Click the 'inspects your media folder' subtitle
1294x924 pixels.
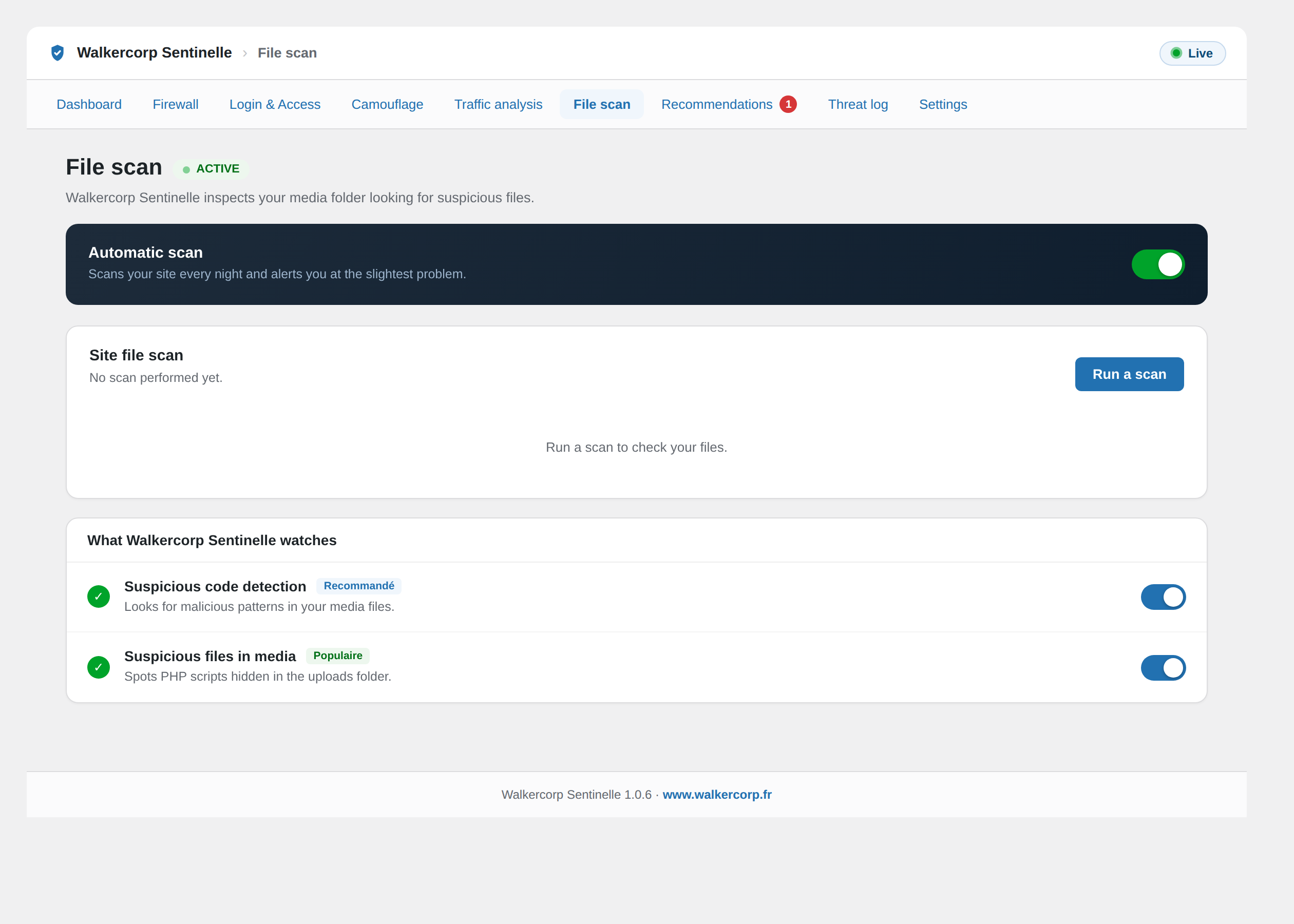tap(300, 198)
